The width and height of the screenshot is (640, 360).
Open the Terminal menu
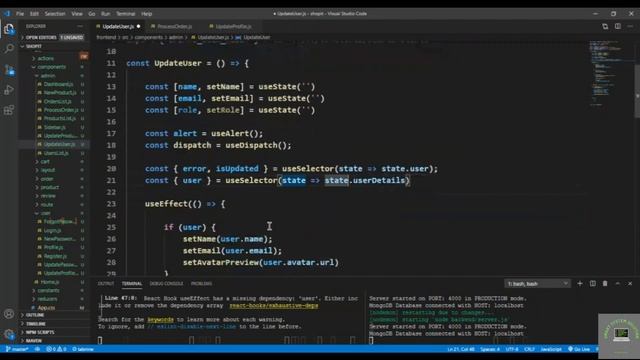(126, 13)
